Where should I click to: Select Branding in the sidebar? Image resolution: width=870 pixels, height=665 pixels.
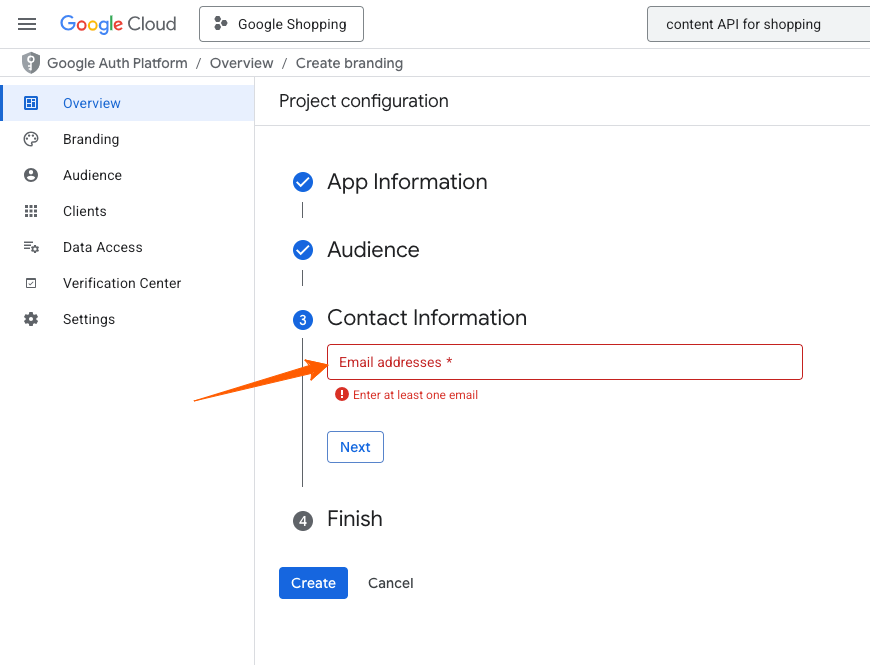pos(91,139)
